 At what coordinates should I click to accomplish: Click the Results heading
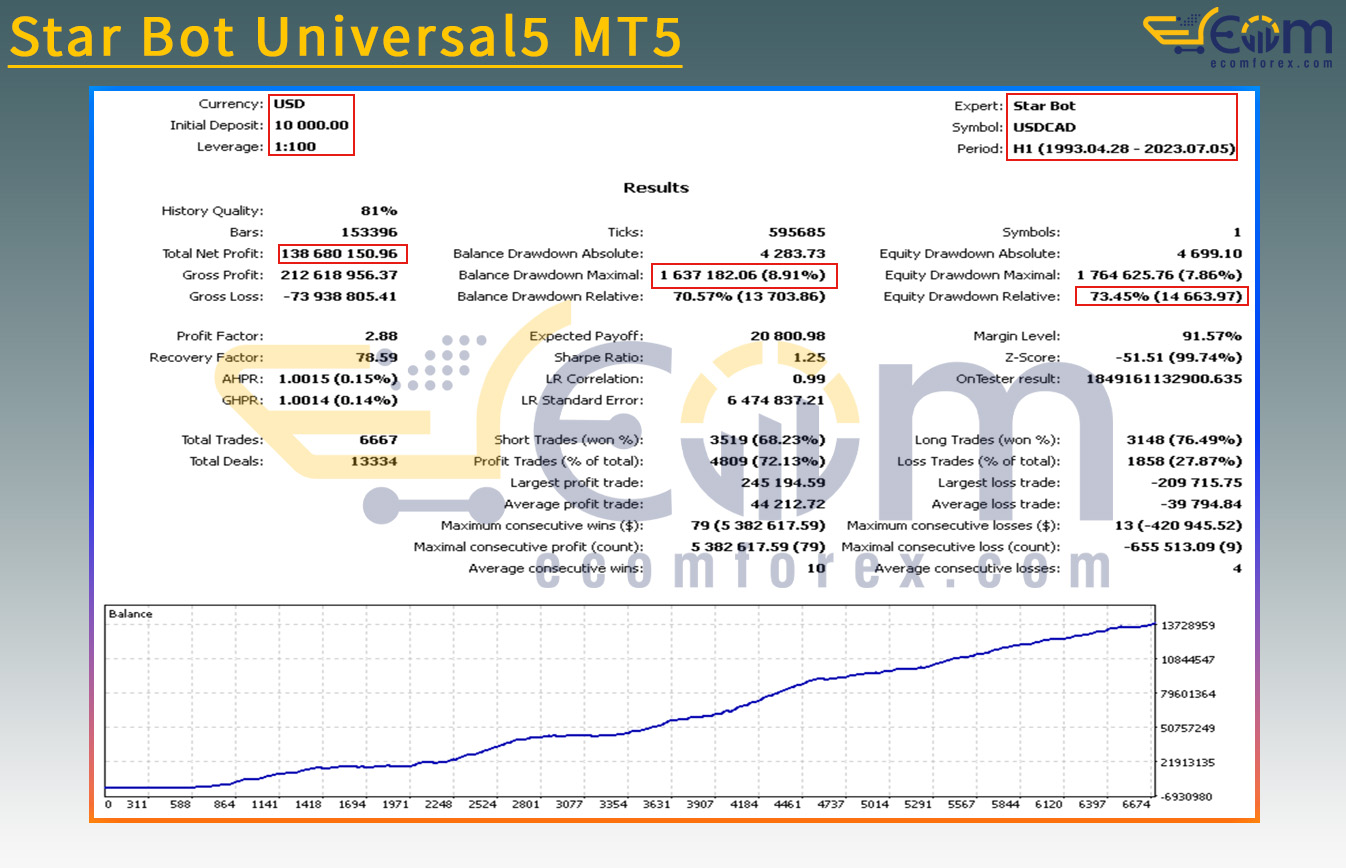656,188
